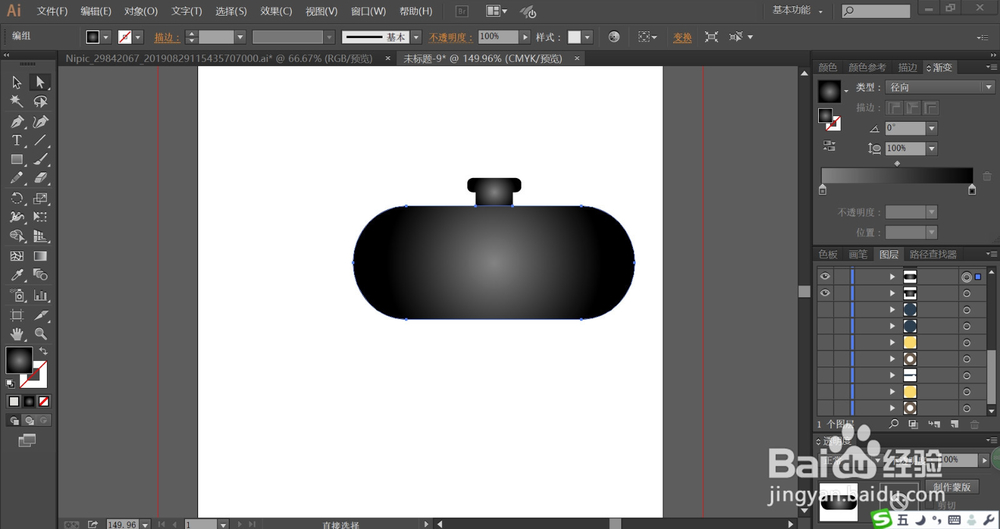
Task: Click Bridge icon in menu bar
Action: (x=463, y=11)
